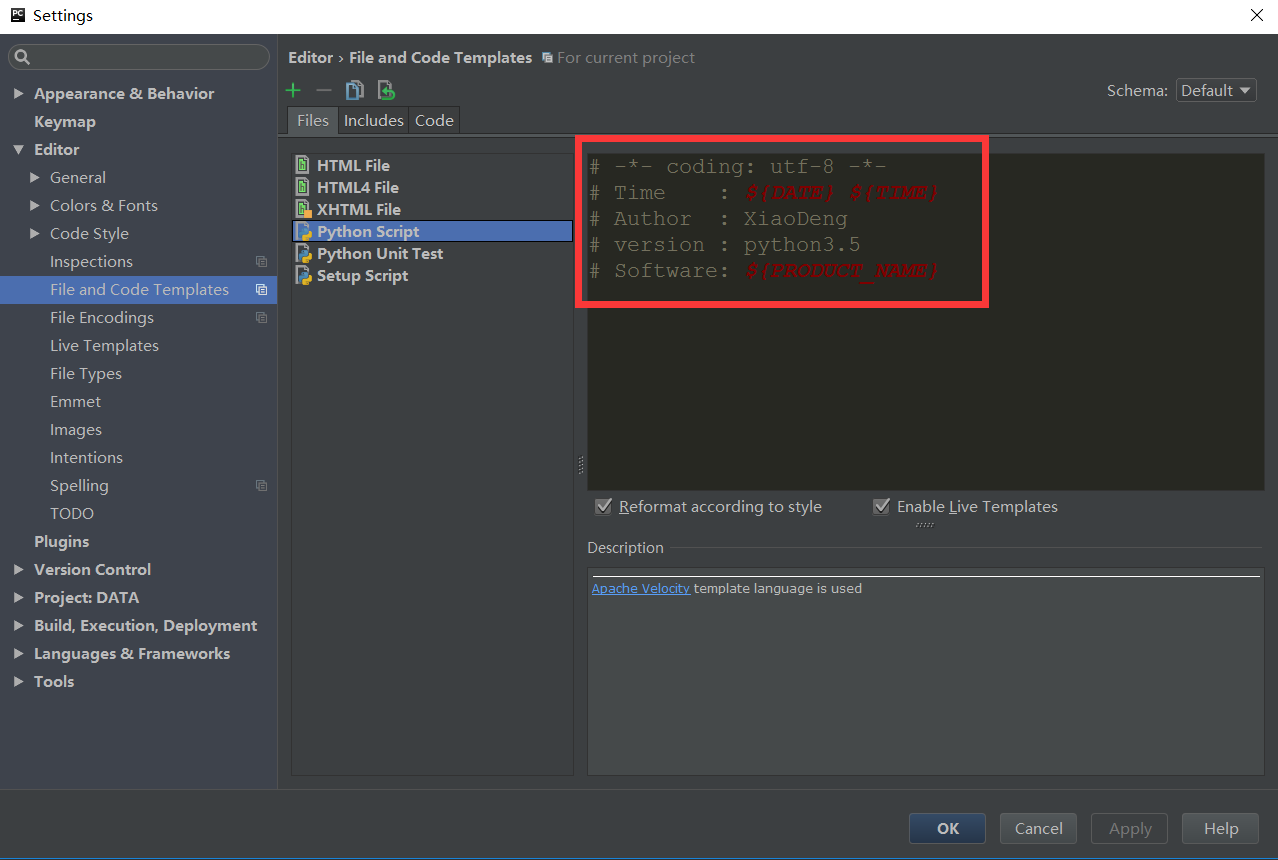Screen dimensions: 1278x860
Task: Expand the Tools section
Action: [x=18, y=681]
